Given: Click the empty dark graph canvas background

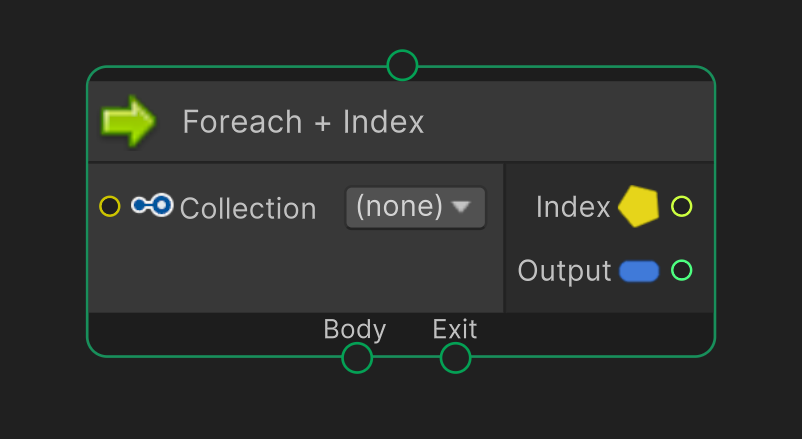Looking at the screenshot, I should click(401, 404).
